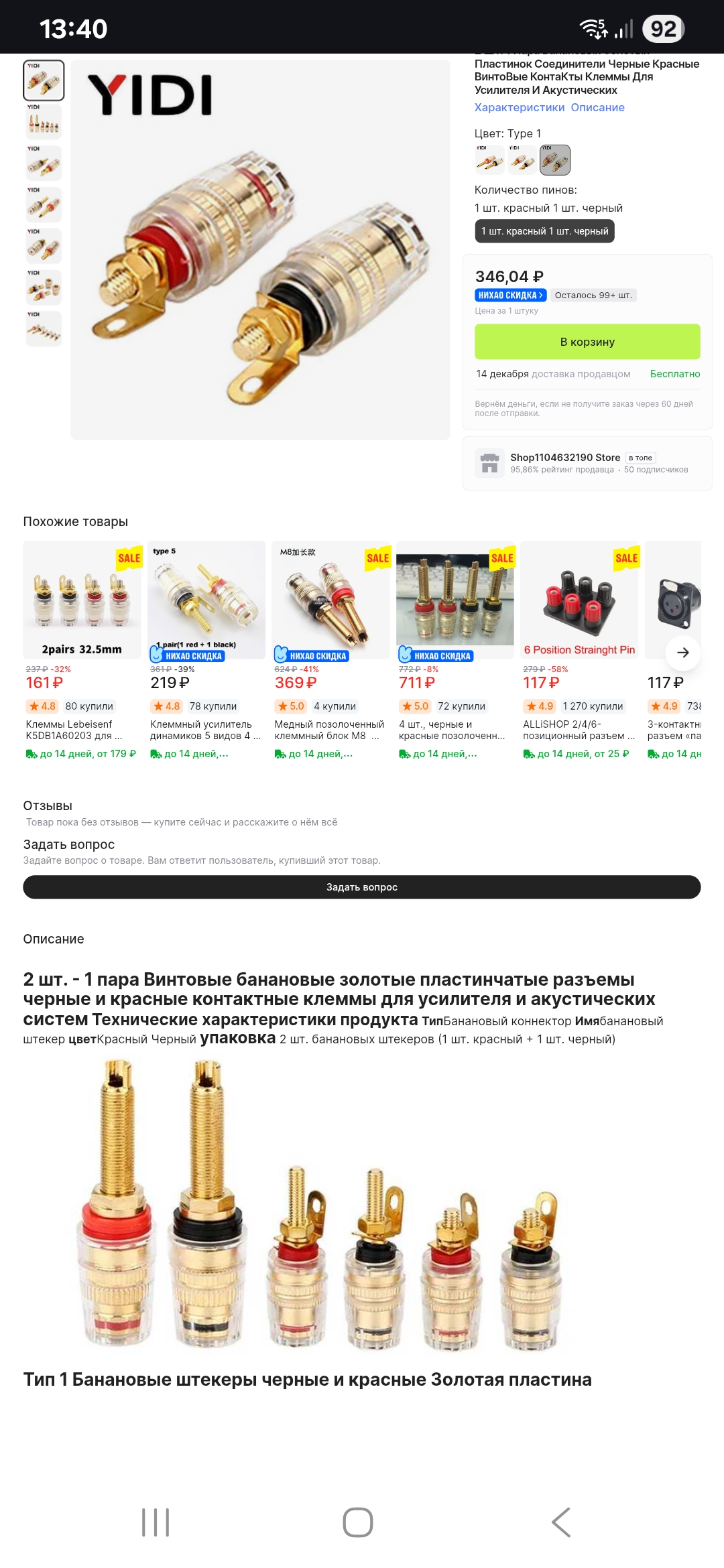This screenshot has width=724, height=1568.
Task: Jump to the Описание link near the title
Action: click(598, 107)
